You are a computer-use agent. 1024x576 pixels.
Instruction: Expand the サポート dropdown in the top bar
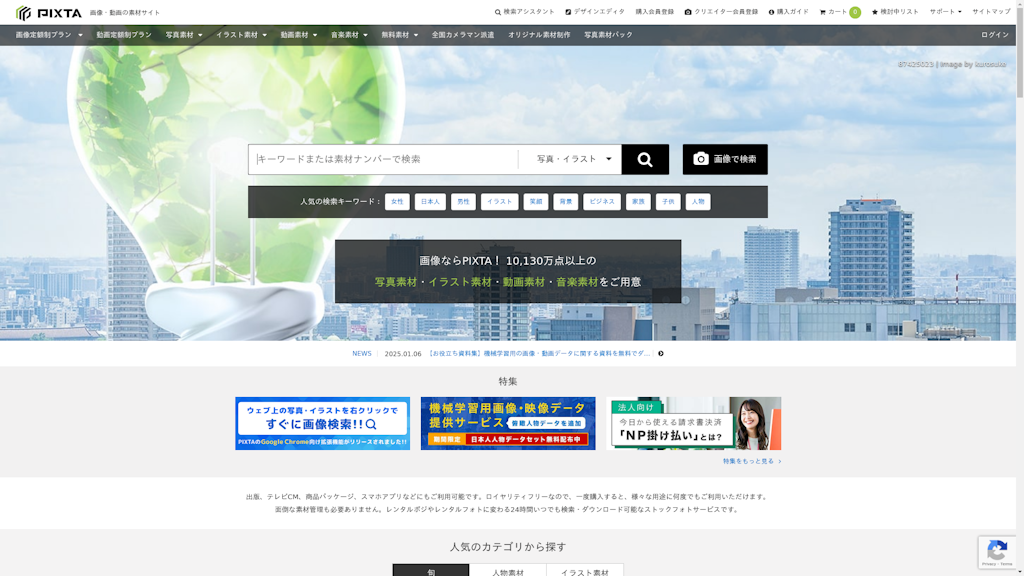pos(945,12)
